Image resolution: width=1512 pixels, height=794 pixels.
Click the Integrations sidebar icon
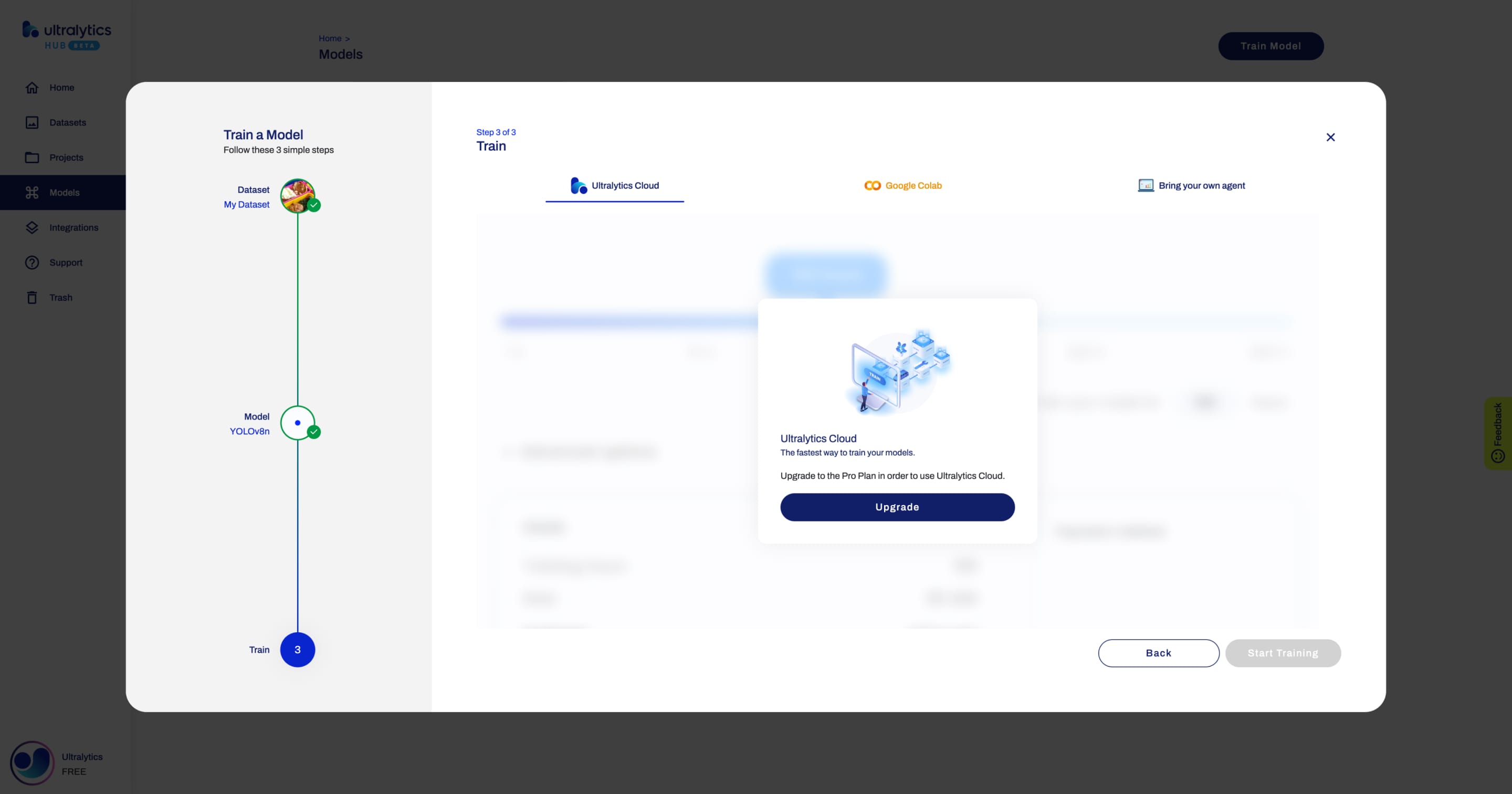click(32, 228)
